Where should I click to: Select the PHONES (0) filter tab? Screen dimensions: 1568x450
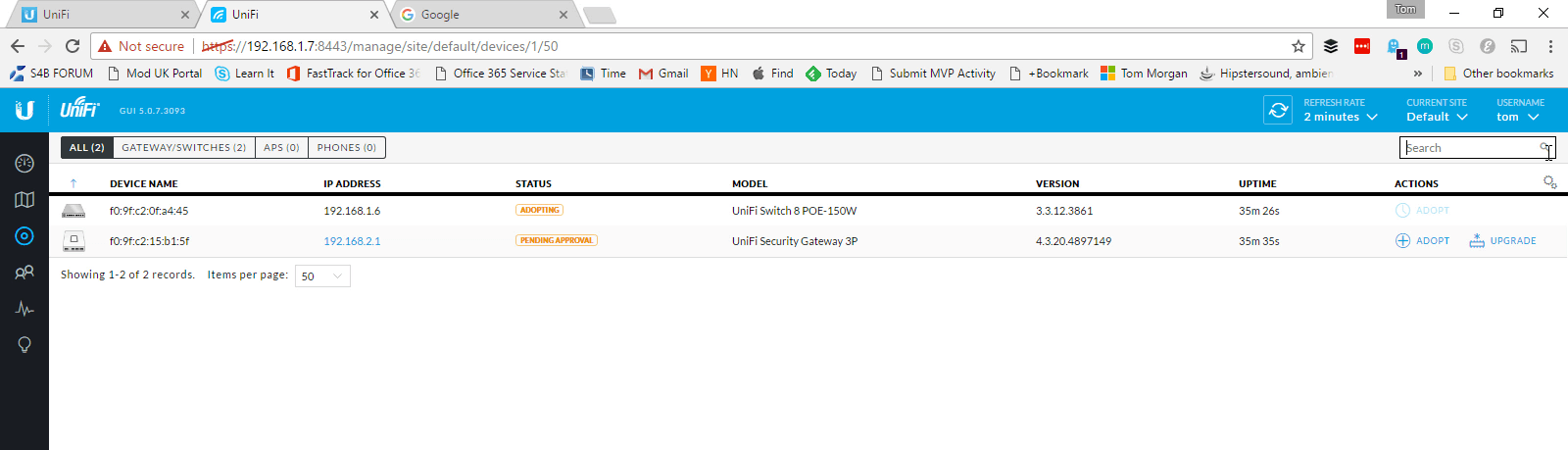point(347,148)
